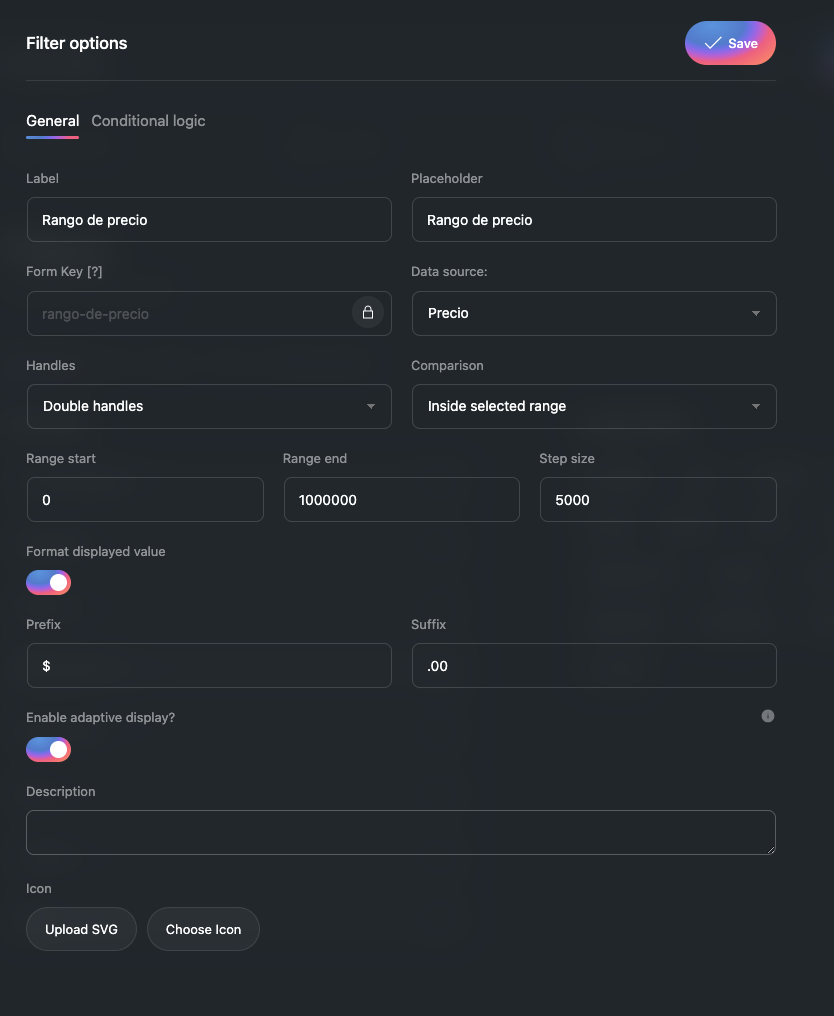The width and height of the screenshot is (834, 1016).
Task: Open the Comparison dropdown
Action: 594,406
